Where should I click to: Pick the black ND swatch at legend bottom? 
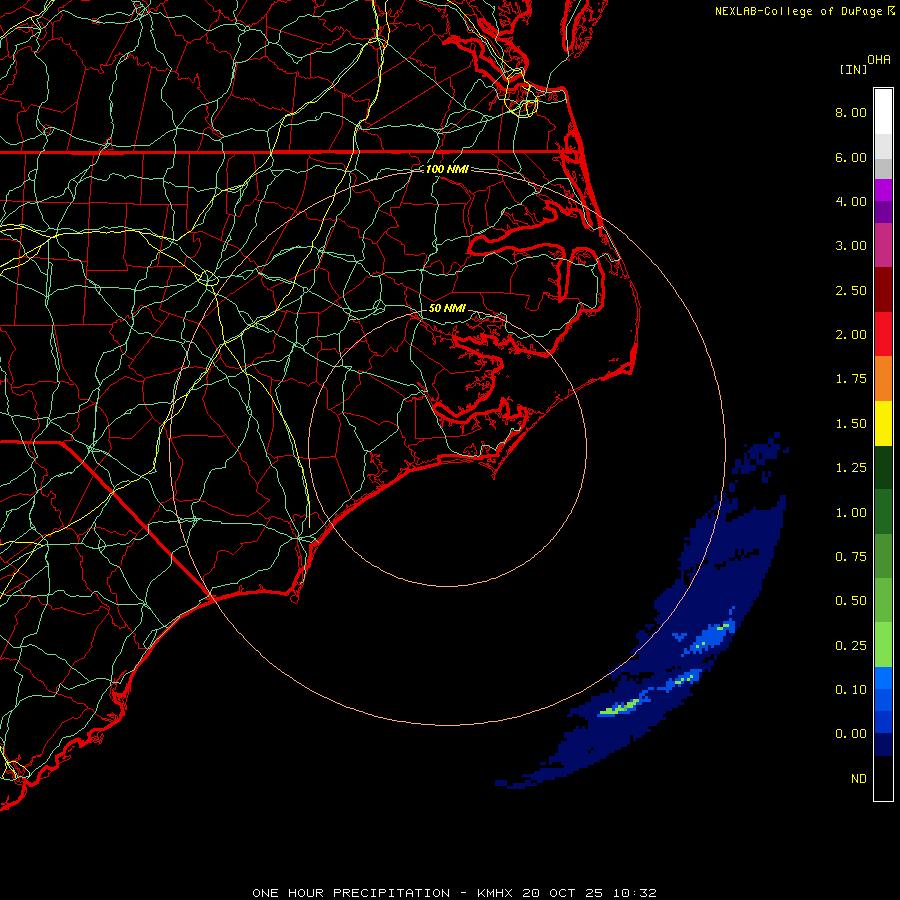(x=883, y=778)
